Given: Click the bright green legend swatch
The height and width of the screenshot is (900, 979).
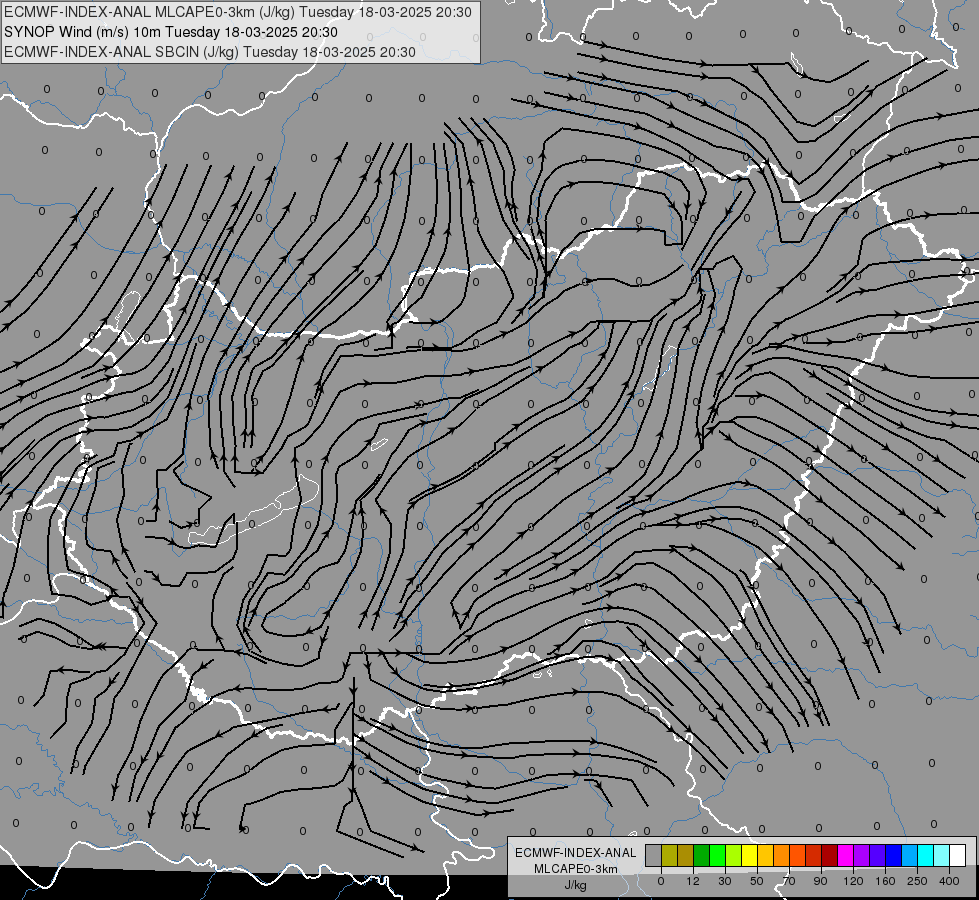Looking at the screenshot, I should (x=718, y=855).
